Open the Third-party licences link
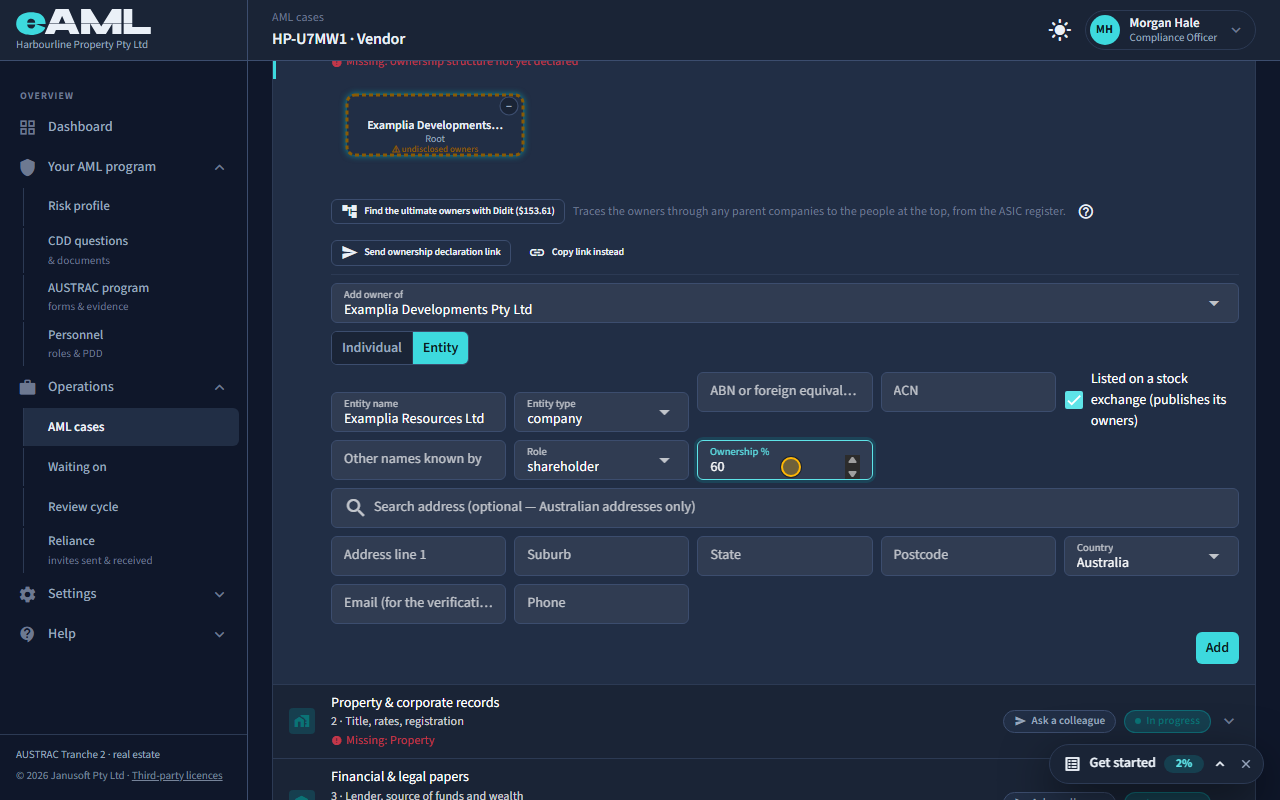Viewport: 1280px width, 800px height. 177,776
